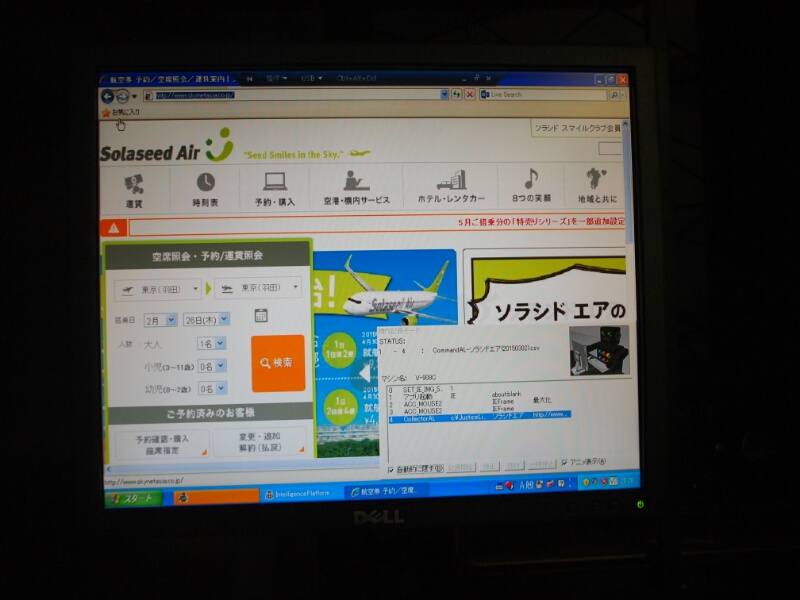The width and height of the screenshot is (800, 600).
Task: Open 空港・機内サービス section
Action: [357, 188]
